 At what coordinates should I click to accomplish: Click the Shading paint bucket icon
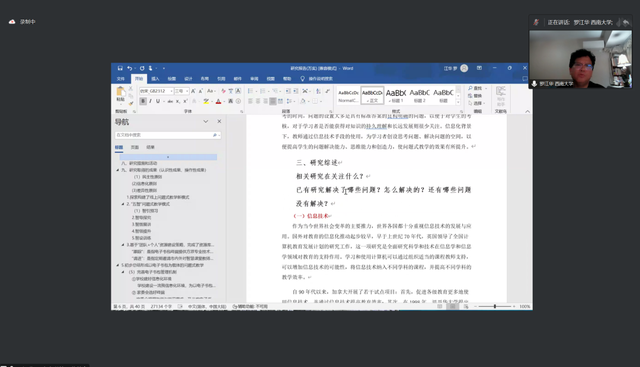(303, 101)
